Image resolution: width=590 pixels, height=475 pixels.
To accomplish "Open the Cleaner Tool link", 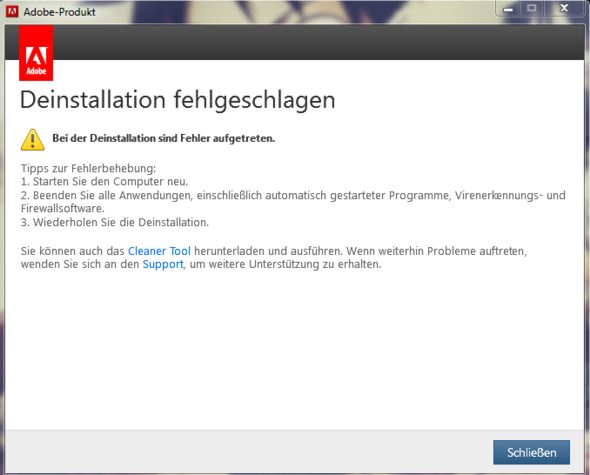I will (159, 251).
